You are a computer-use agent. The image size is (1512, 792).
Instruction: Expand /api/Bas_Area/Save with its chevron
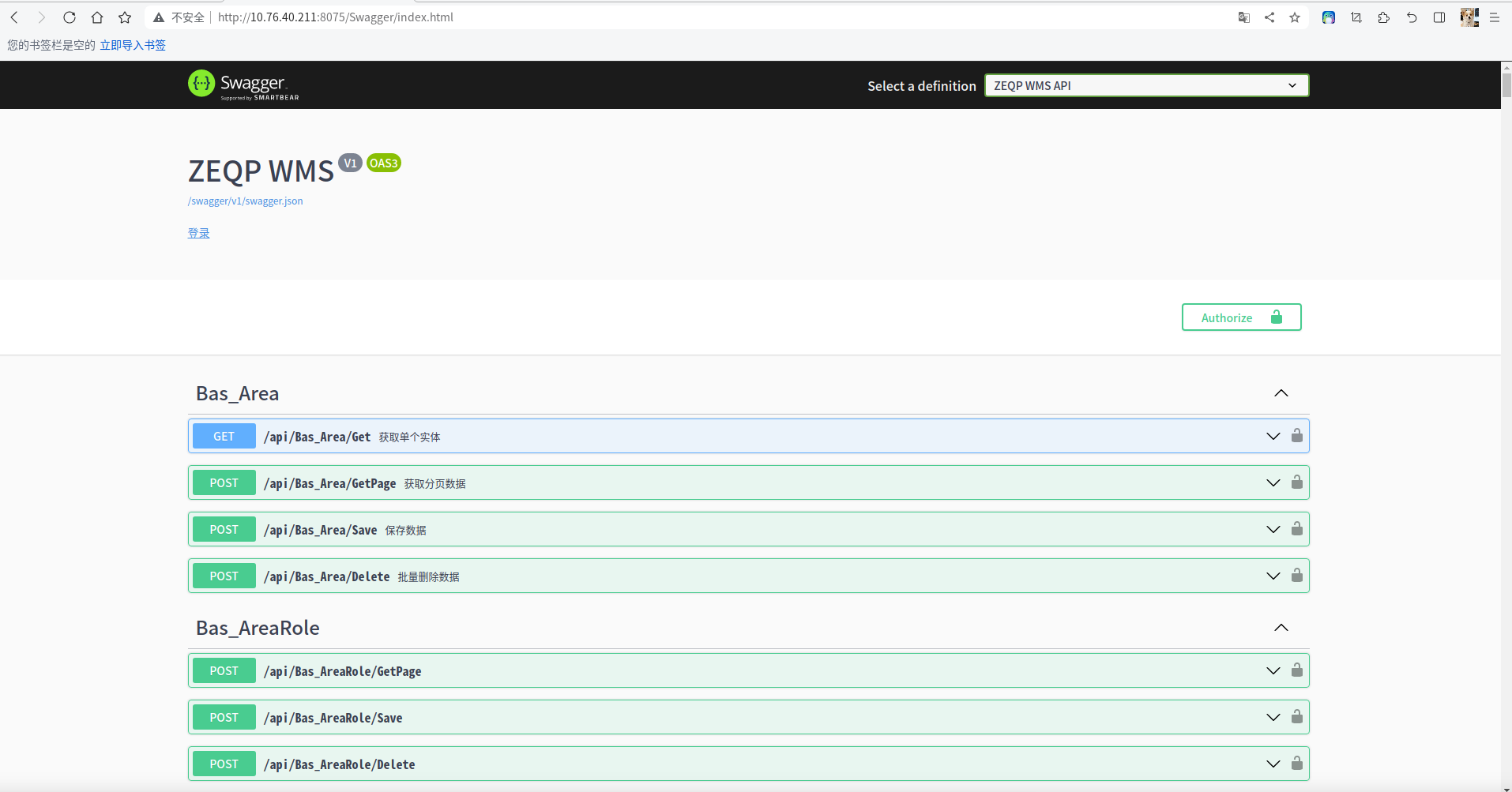tap(1273, 529)
